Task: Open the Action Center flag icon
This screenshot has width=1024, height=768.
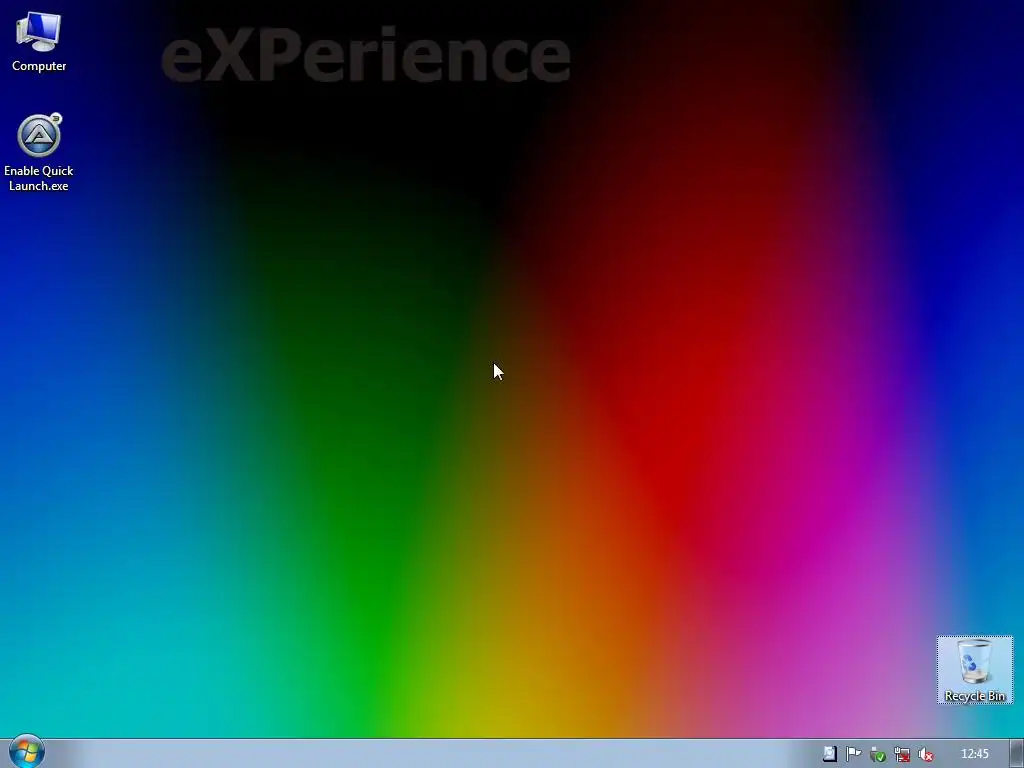Action: click(x=853, y=754)
